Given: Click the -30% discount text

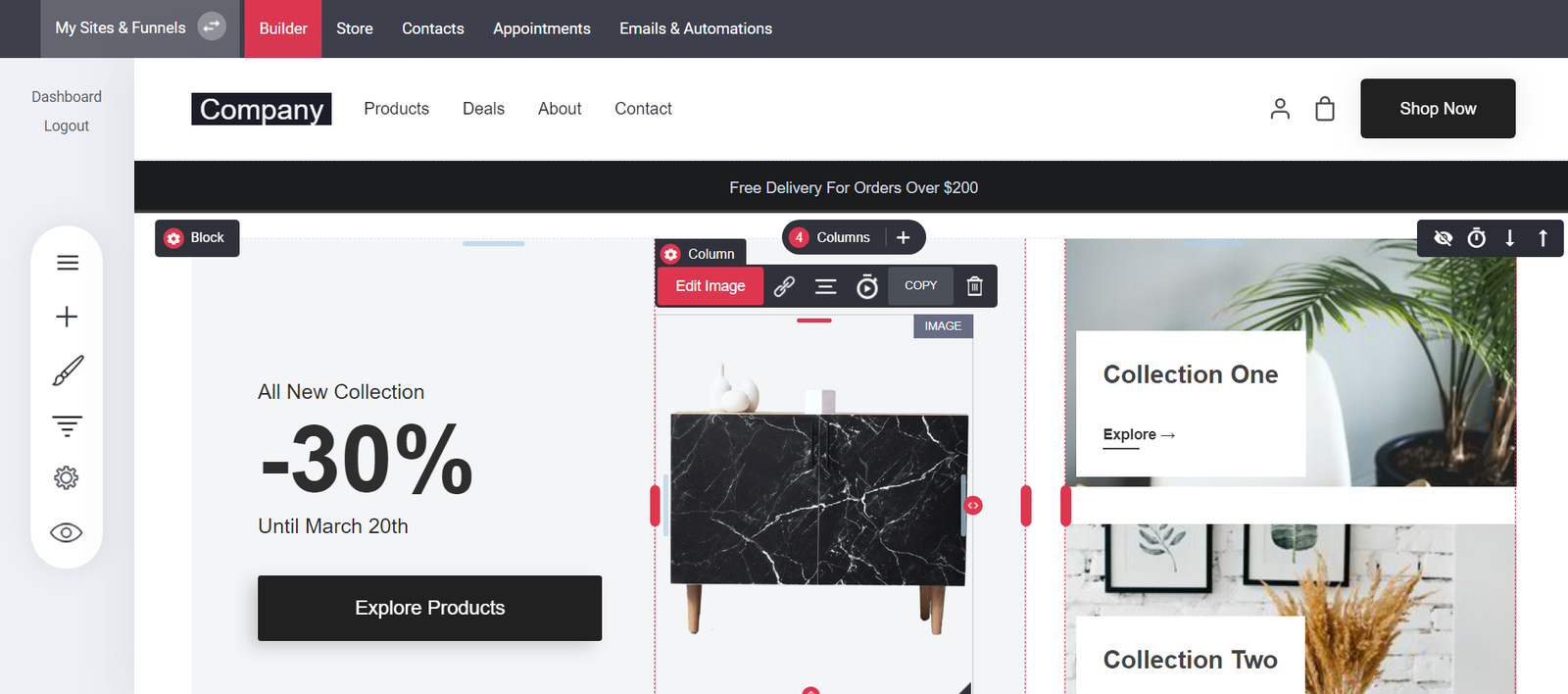Looking at the screenshot, I should (x=367, y=459).
